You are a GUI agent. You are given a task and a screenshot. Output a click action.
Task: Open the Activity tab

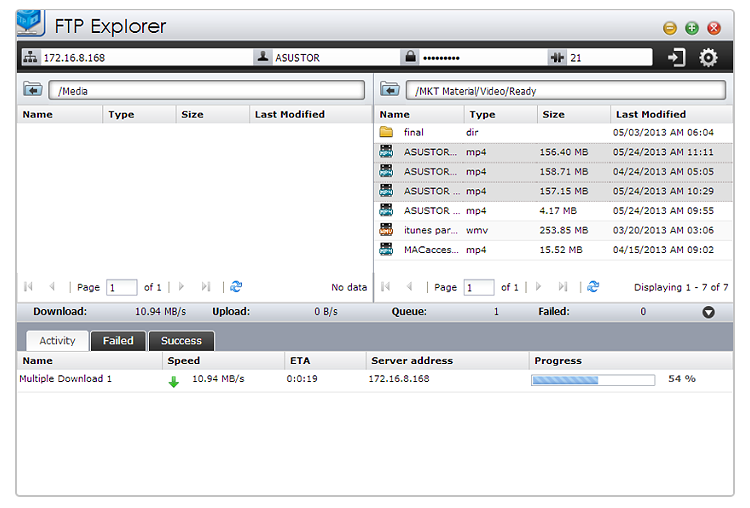(57, 341)
